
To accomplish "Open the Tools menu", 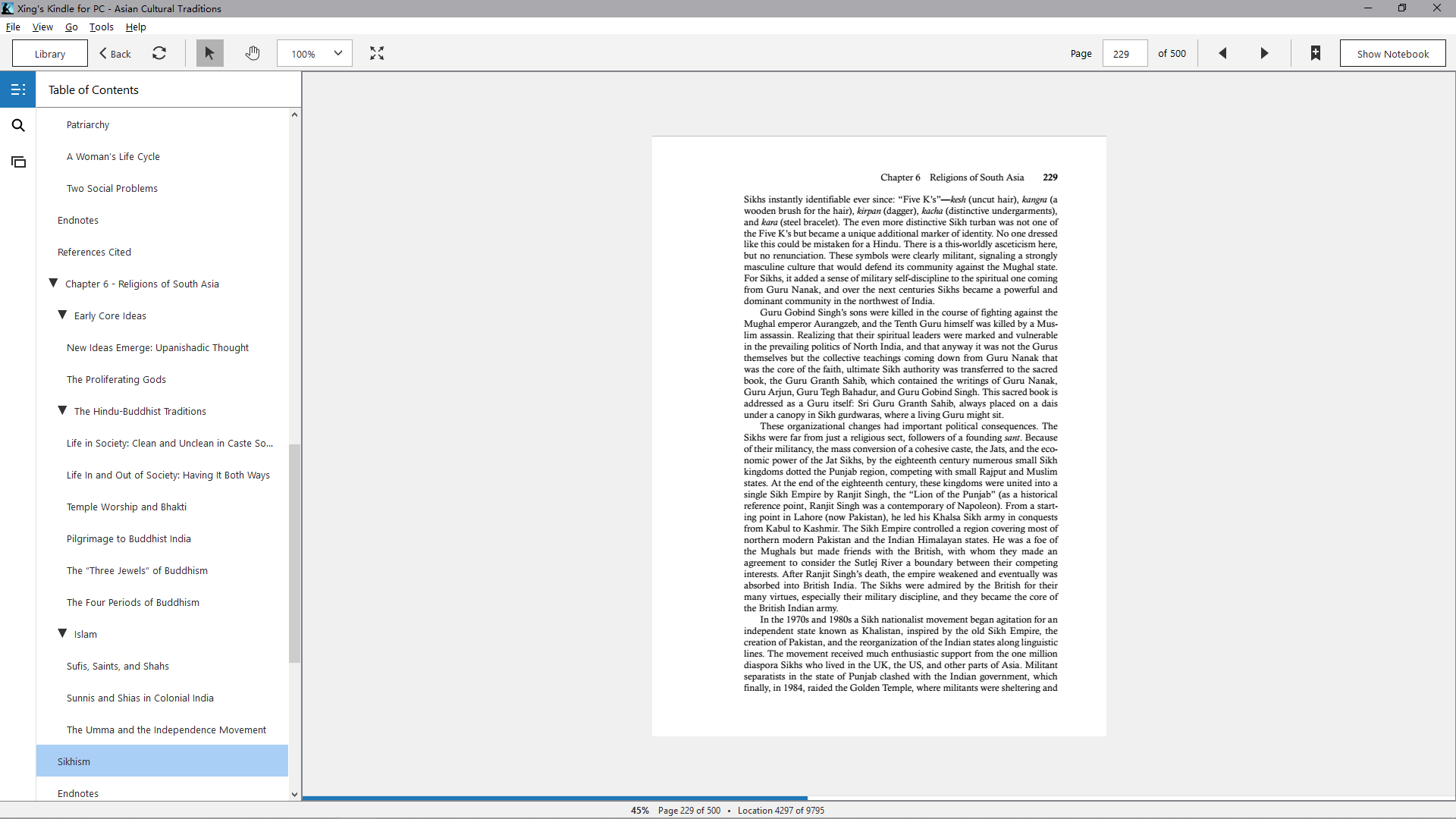I will 101,27.
